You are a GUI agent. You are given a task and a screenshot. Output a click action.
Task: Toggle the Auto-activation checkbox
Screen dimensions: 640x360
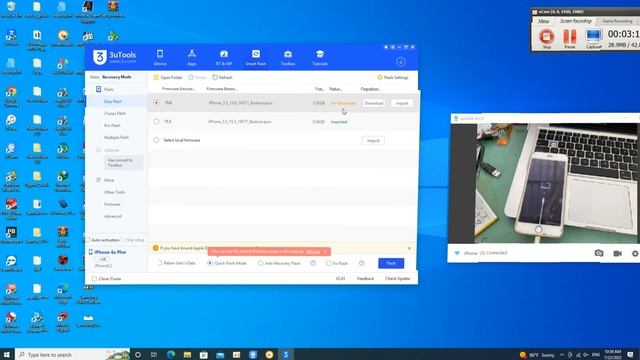click(x=88, y=240)
